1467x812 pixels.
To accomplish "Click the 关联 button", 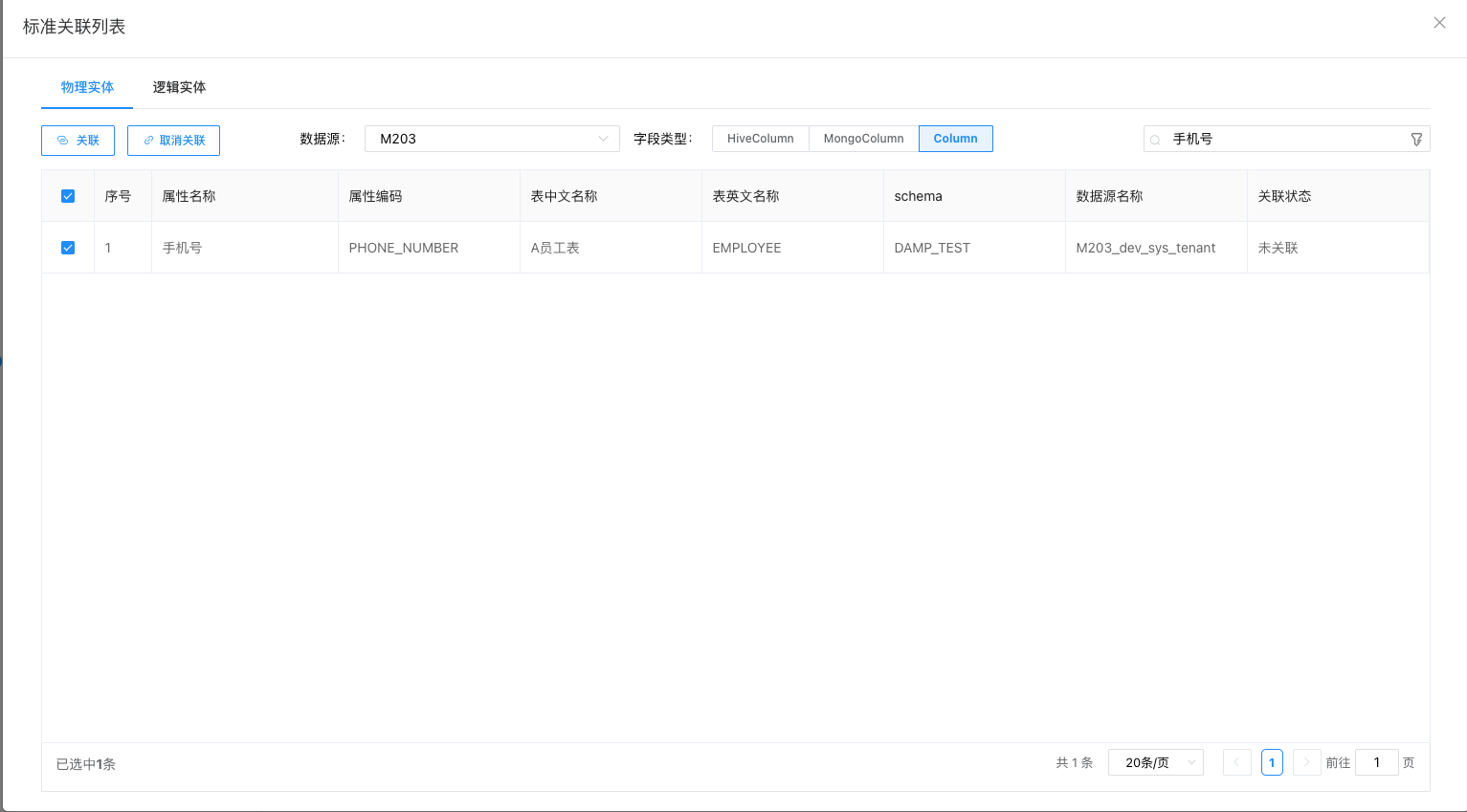I will 78,141.
